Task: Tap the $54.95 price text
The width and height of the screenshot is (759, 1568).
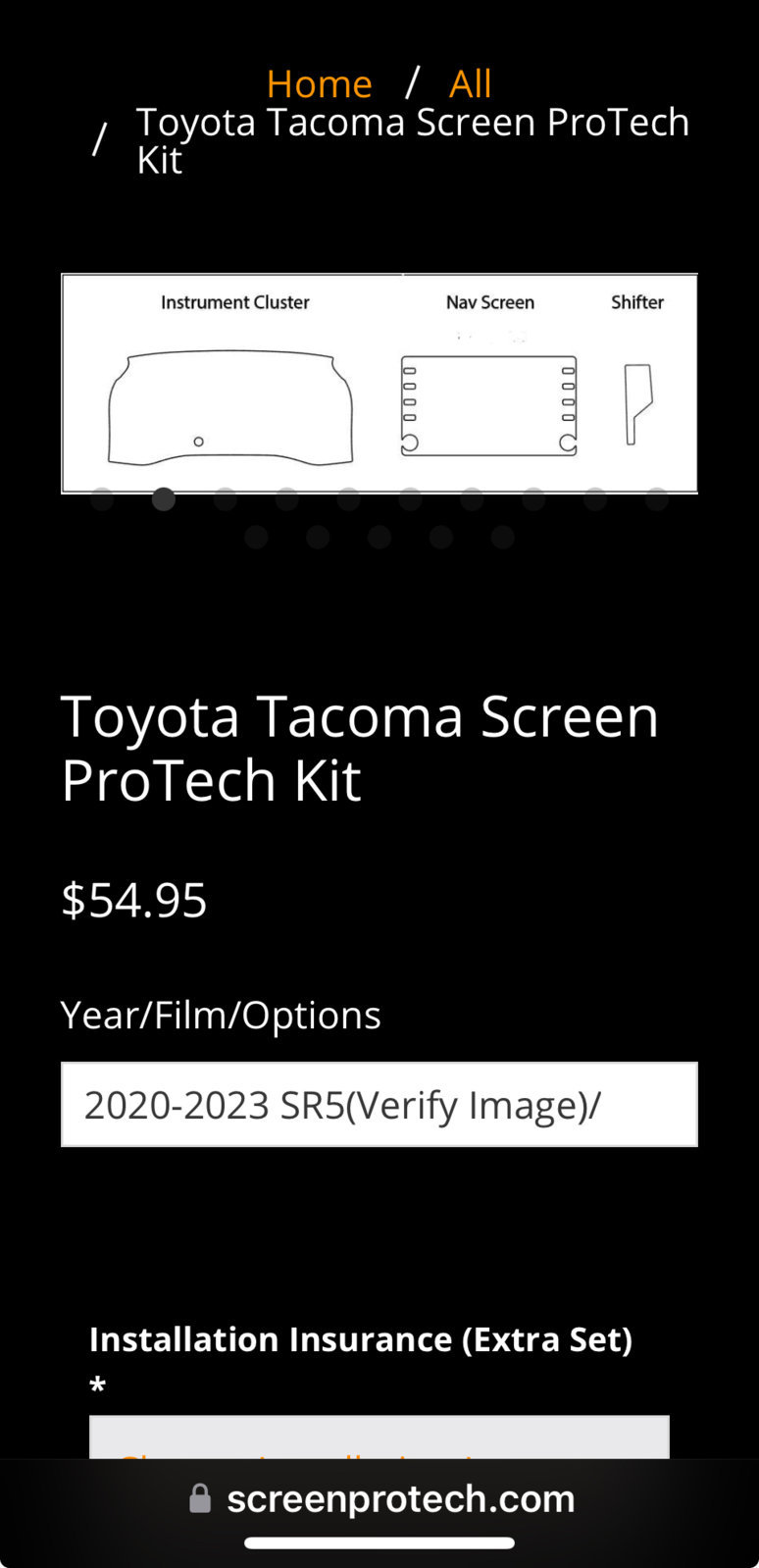Action: click(134, 900)
